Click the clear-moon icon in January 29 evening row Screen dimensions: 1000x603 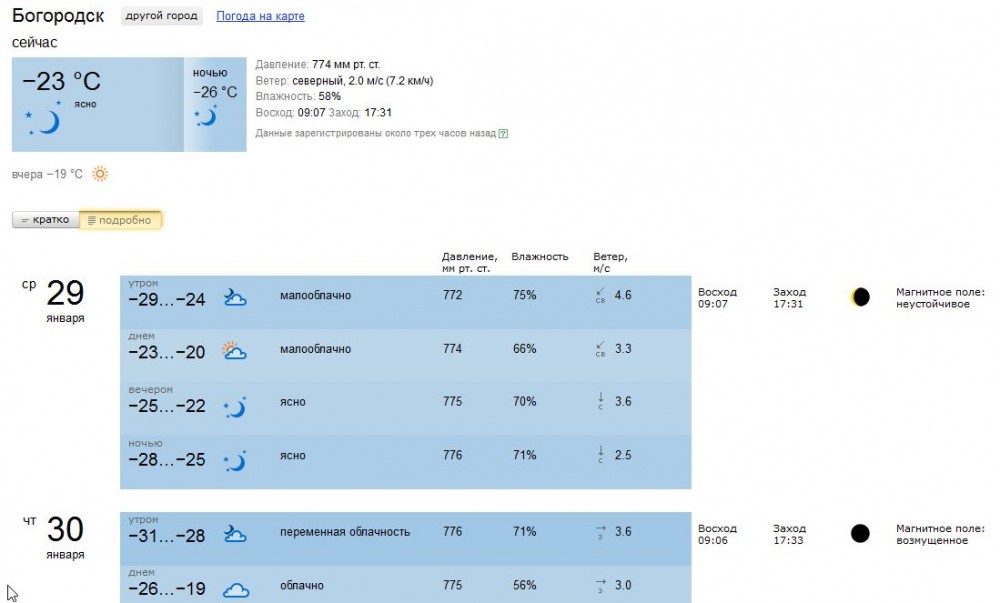(235, 406)
